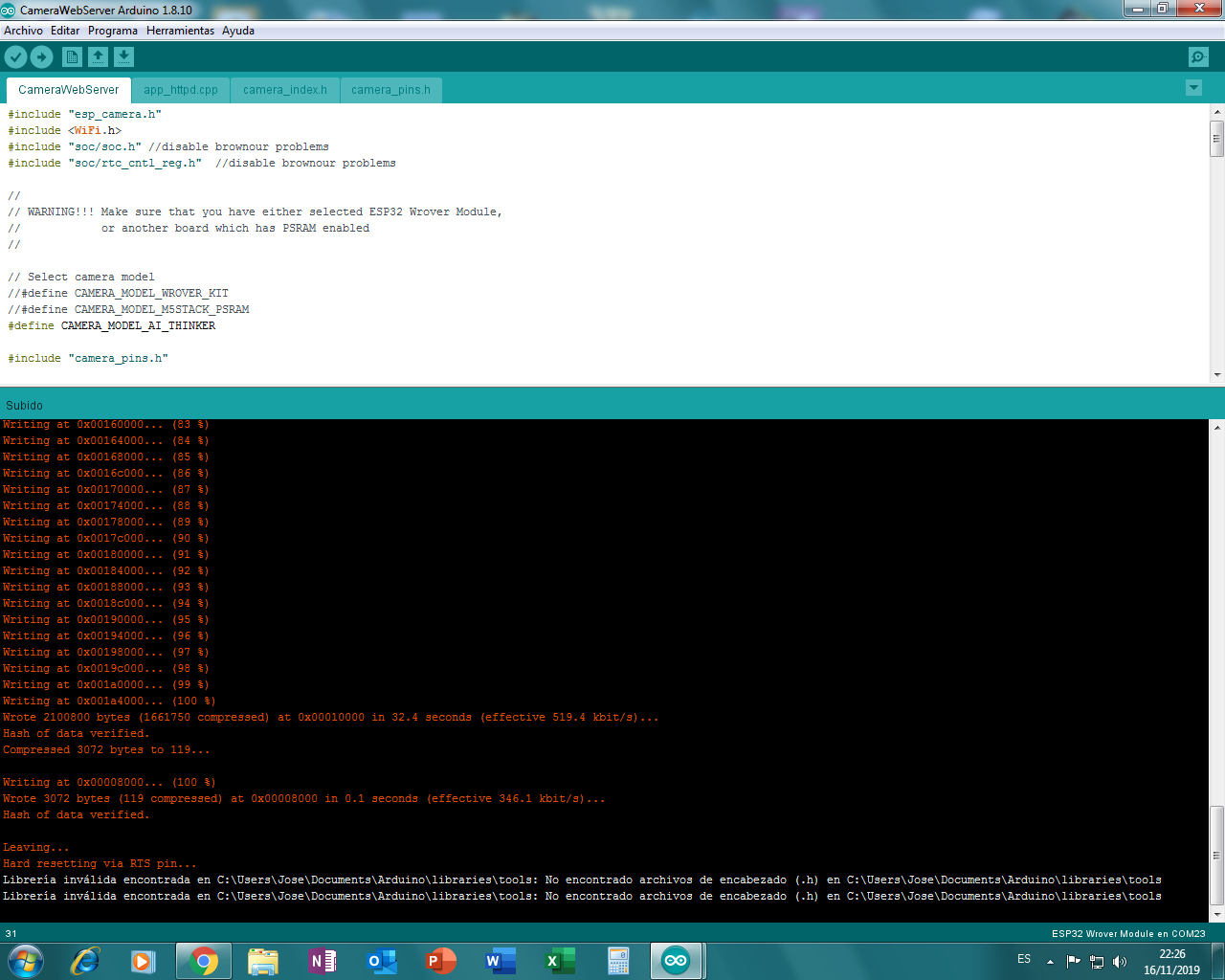This screenshot has width=1225, height=980.
Task: Open Google Chrome from the taskbar
Action: 203,961
